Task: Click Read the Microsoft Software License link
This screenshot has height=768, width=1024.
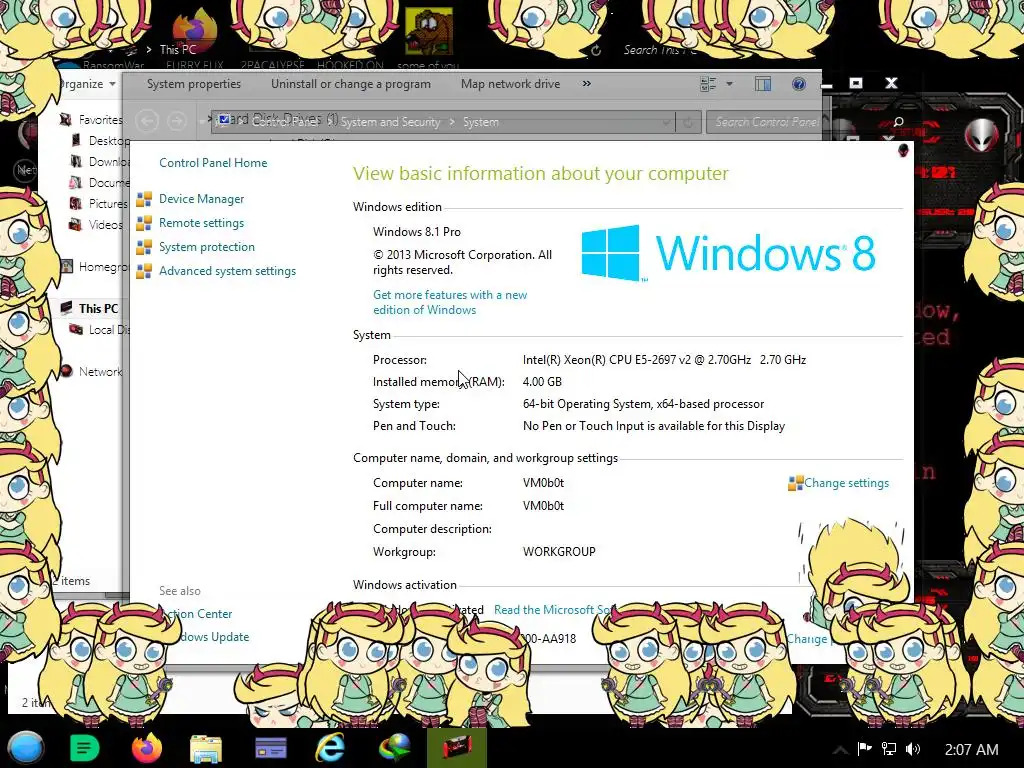Action: [552, 609]
